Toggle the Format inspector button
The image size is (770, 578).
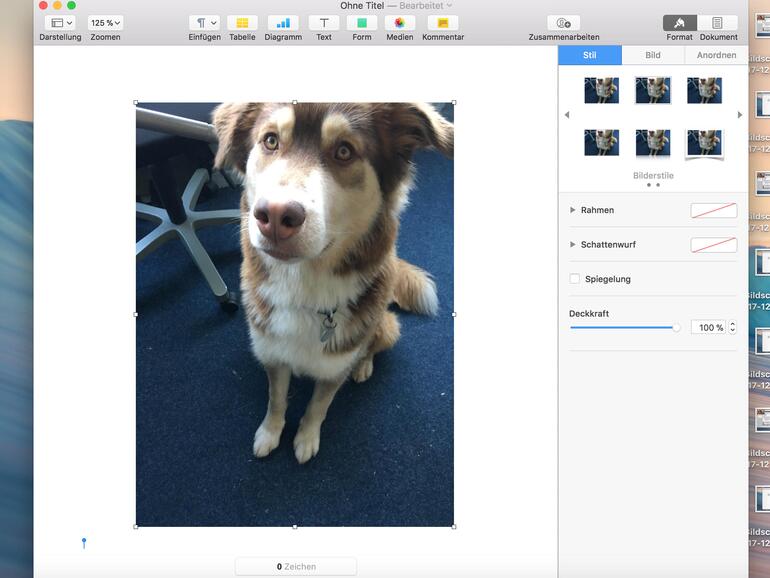click(x=680, y=23)
